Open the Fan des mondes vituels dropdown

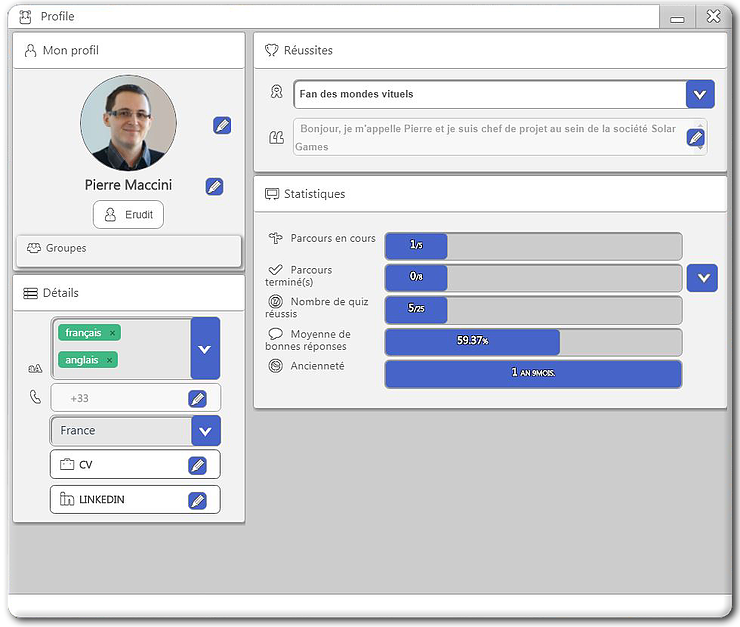[x=700, y=94]
